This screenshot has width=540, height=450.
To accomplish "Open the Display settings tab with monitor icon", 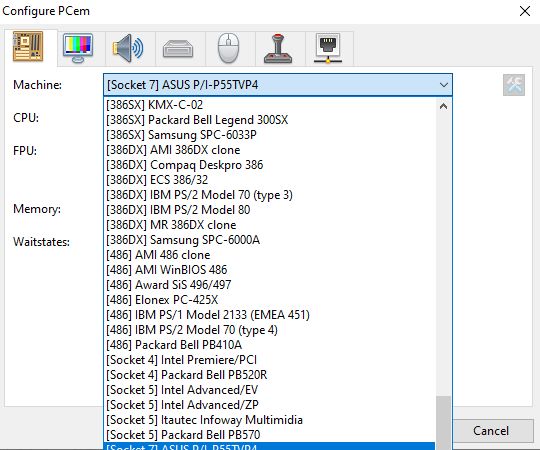I will click(78, 48).
